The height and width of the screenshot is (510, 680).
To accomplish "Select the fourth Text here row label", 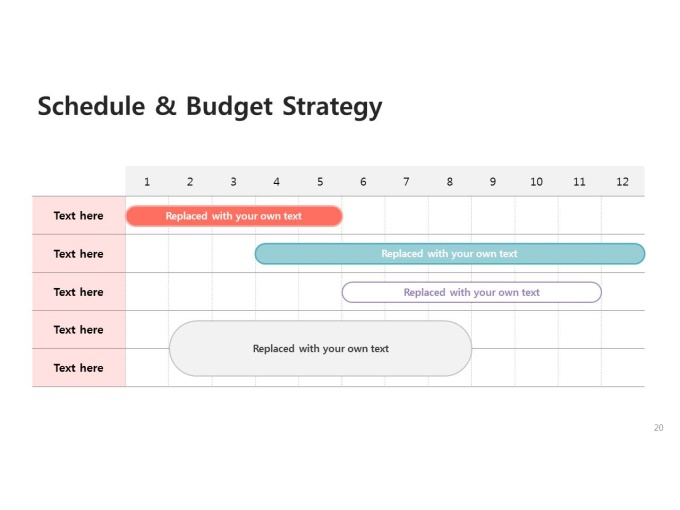I will pos(78,330).
